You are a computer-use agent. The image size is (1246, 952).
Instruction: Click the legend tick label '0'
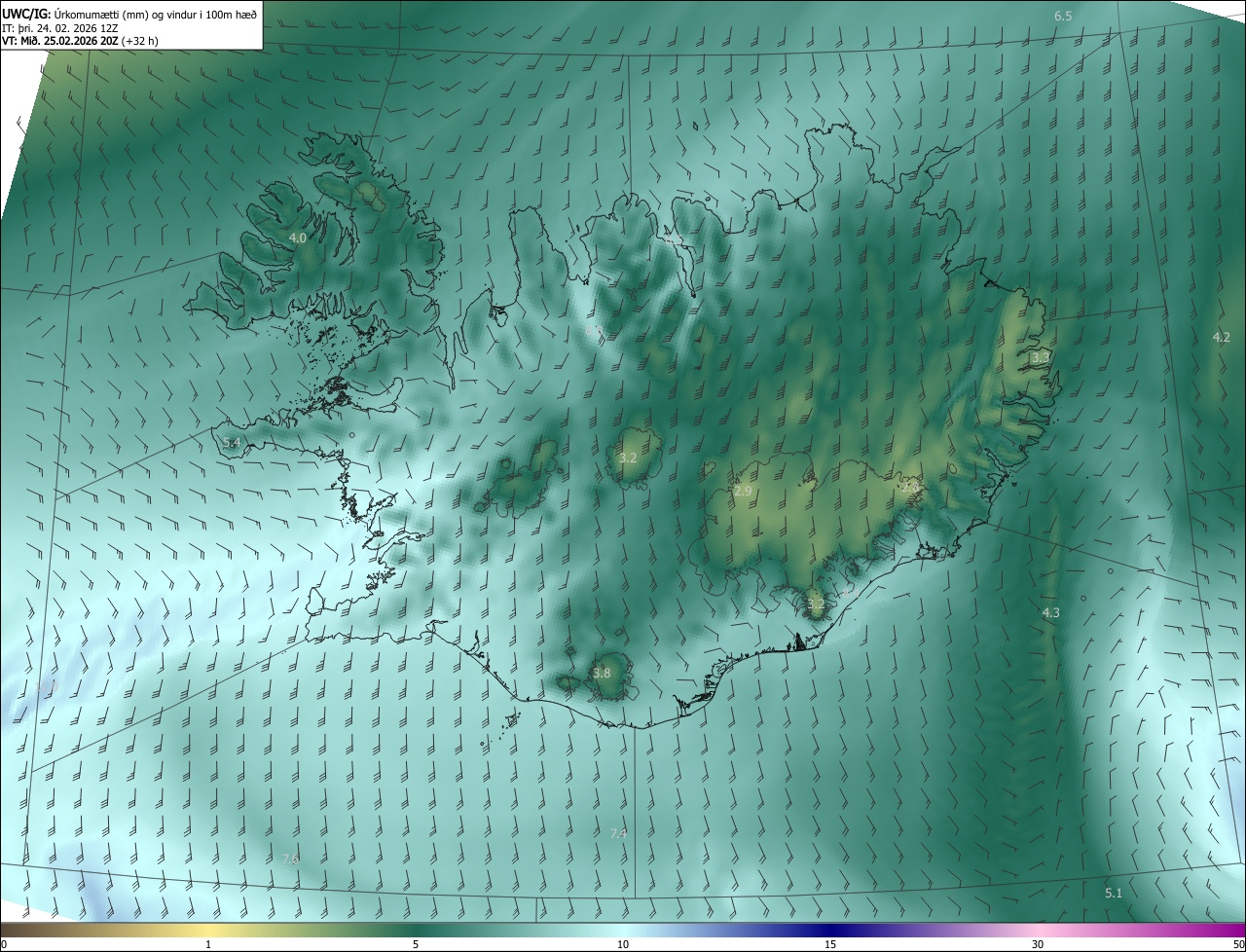click(4, 945)
